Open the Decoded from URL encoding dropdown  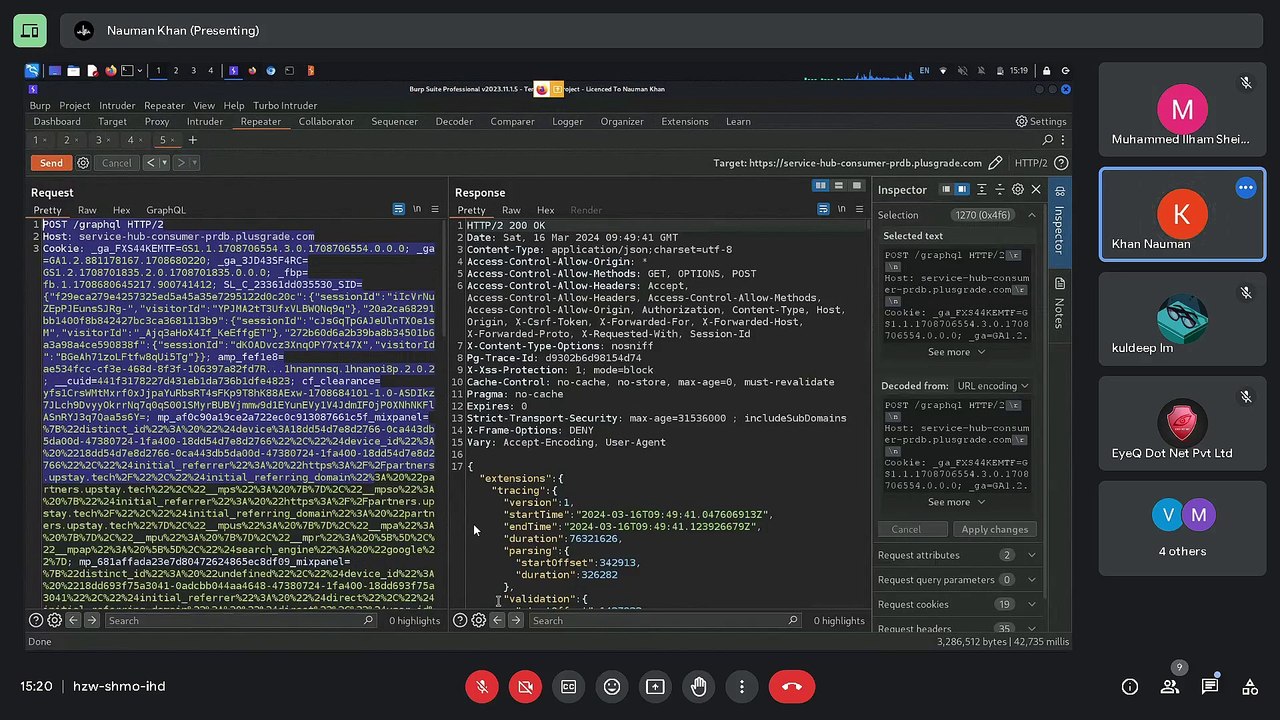992,386
